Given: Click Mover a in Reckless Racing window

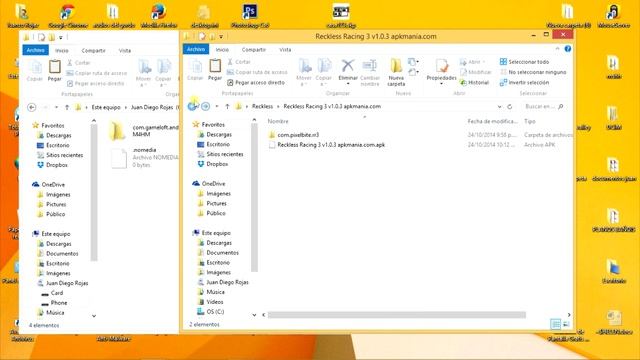Looking at the screenshot, I should [304, 72].
